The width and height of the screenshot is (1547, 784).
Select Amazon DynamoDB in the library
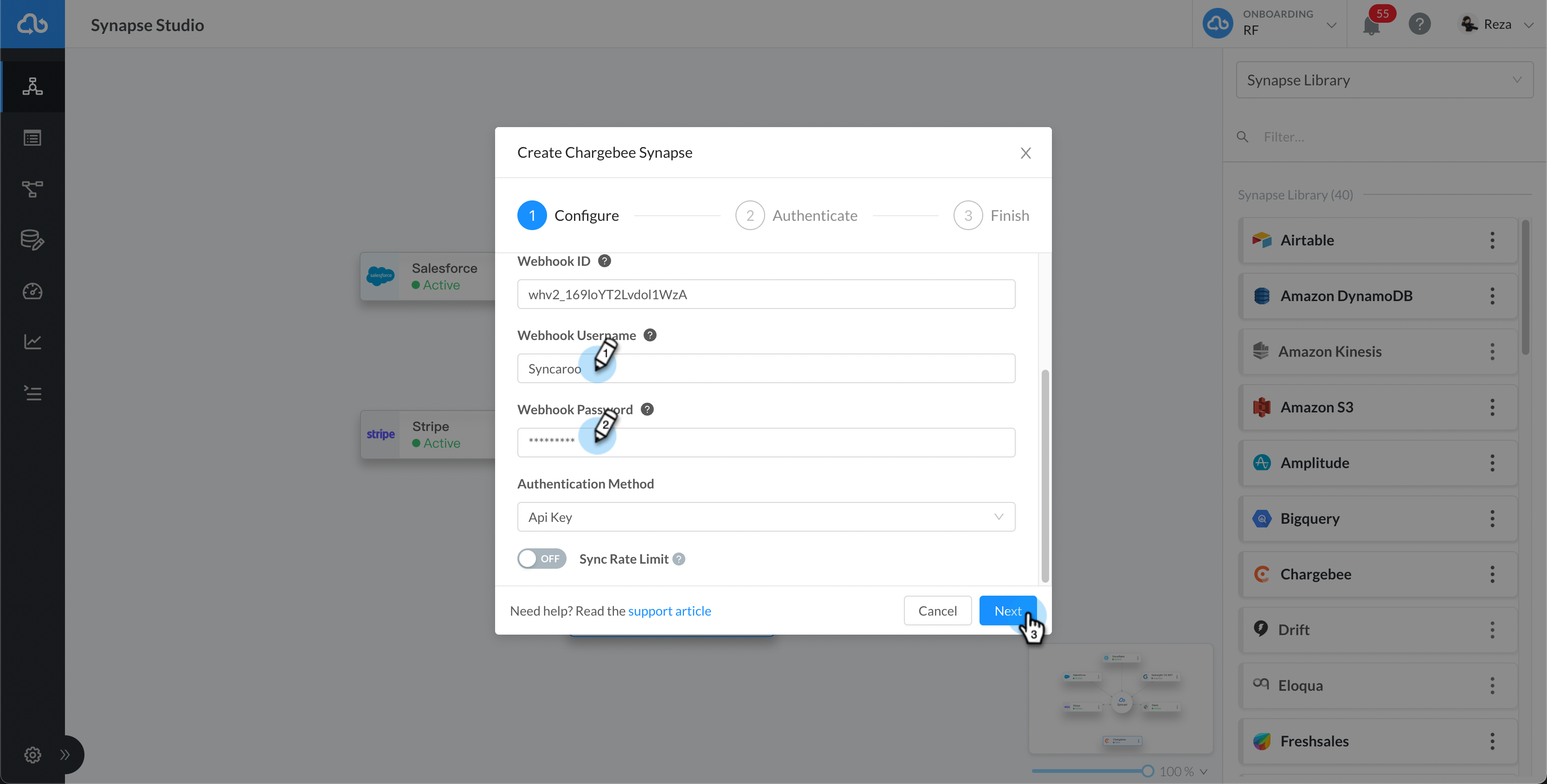pos(1378,296)
